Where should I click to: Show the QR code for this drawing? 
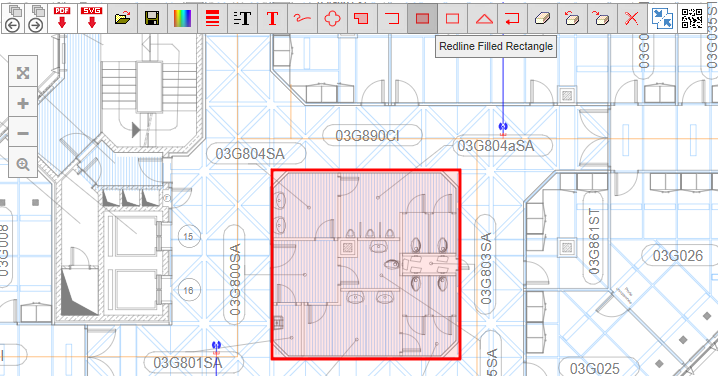tap(692, 18)
